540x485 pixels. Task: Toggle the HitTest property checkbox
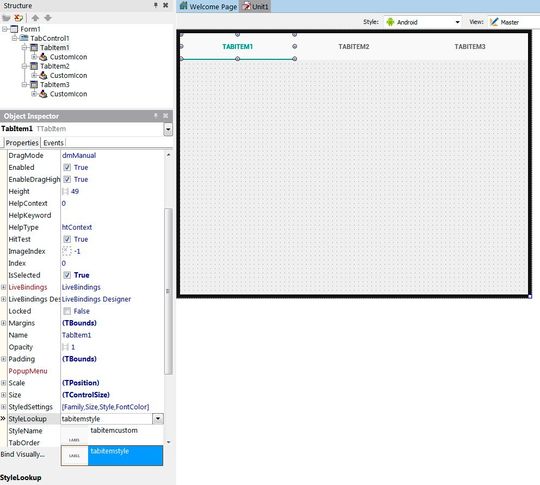coord(67,239)
